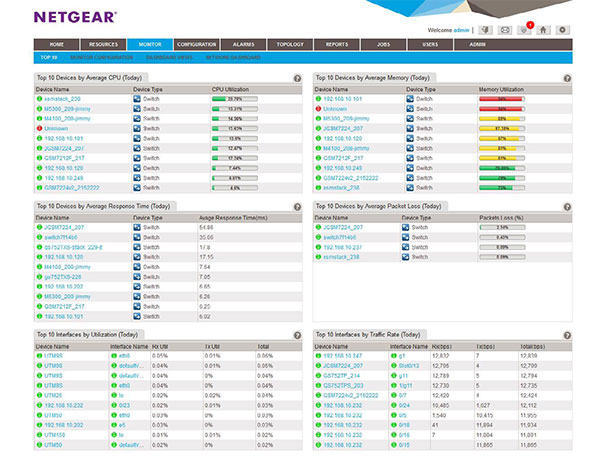Click switch icon for switch7f14b6 in Packet Loss panel
This screenshot has width=600, height=461.
[406, 237]
